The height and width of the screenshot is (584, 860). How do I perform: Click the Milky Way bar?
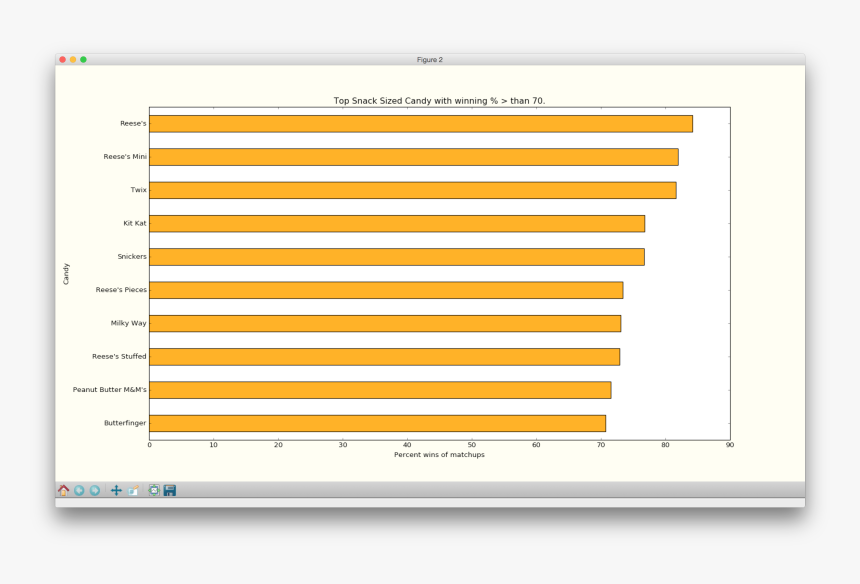tap(385, 323)
